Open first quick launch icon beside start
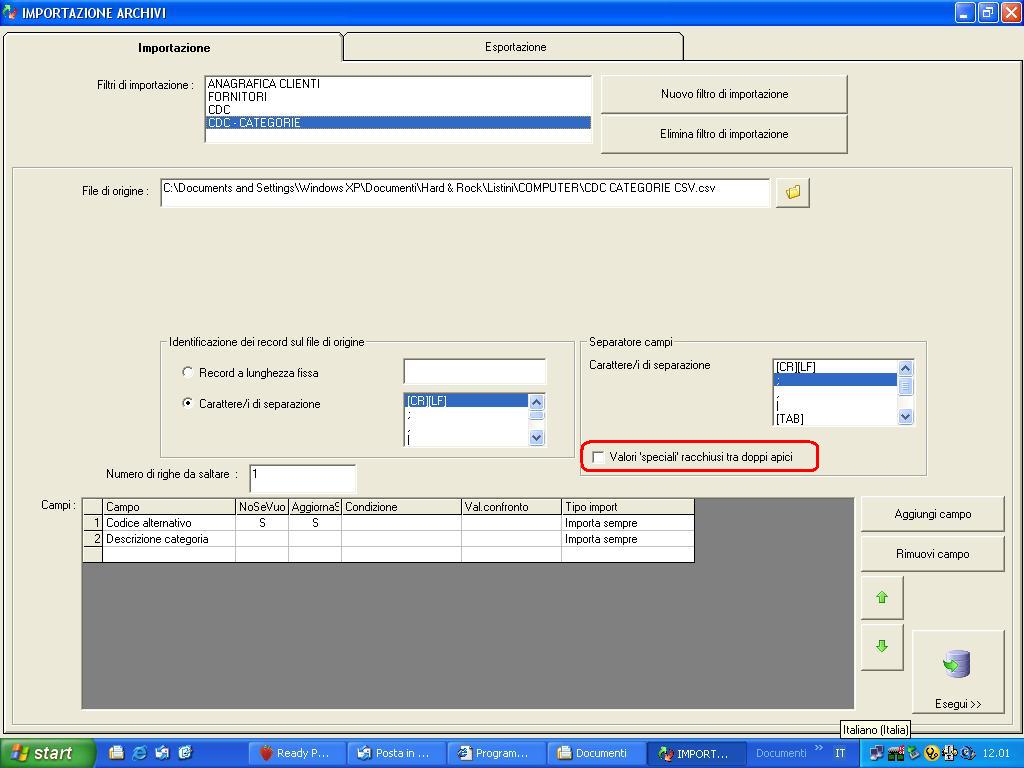1024x768 pixels. coord(117,753)
